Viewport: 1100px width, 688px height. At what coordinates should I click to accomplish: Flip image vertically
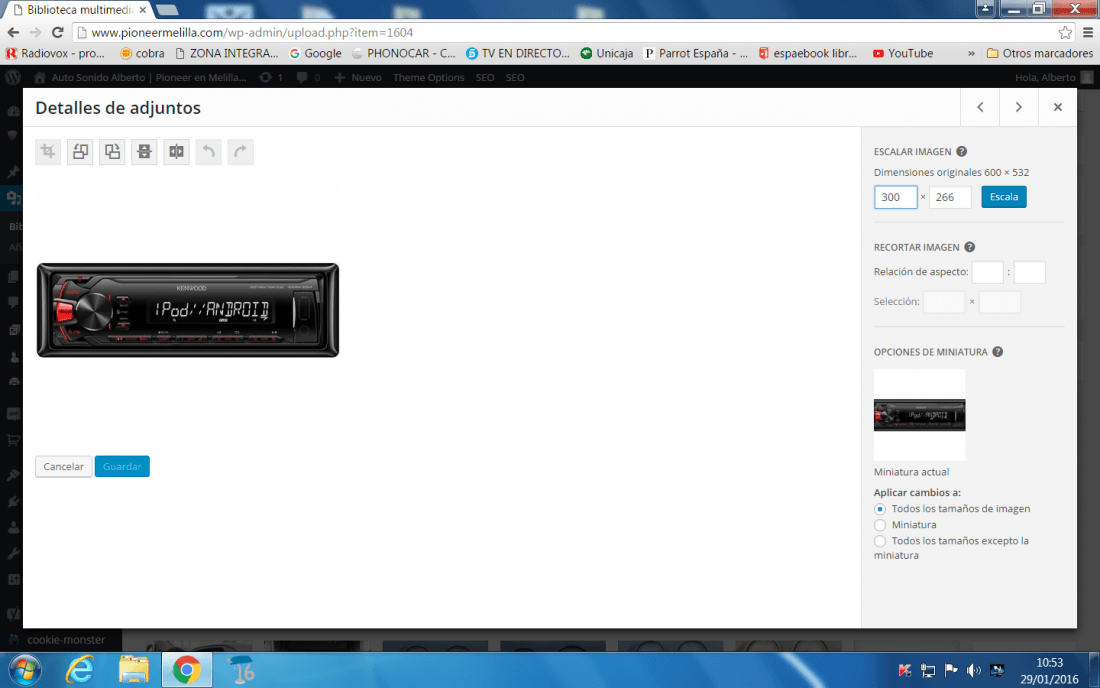pyautogui.click(x=145, y=151)
